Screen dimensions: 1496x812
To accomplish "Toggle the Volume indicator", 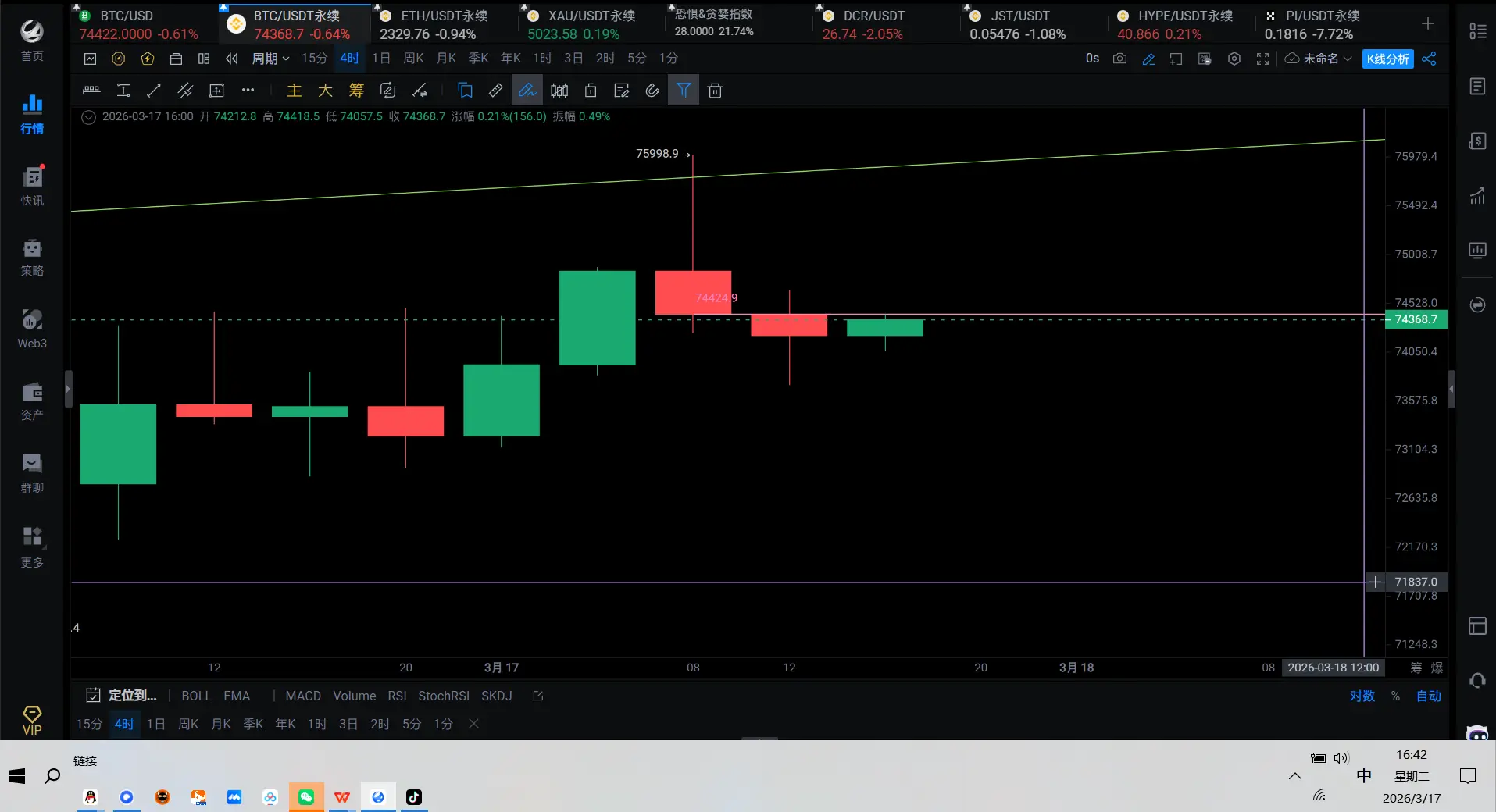I will tap(355, 696).
